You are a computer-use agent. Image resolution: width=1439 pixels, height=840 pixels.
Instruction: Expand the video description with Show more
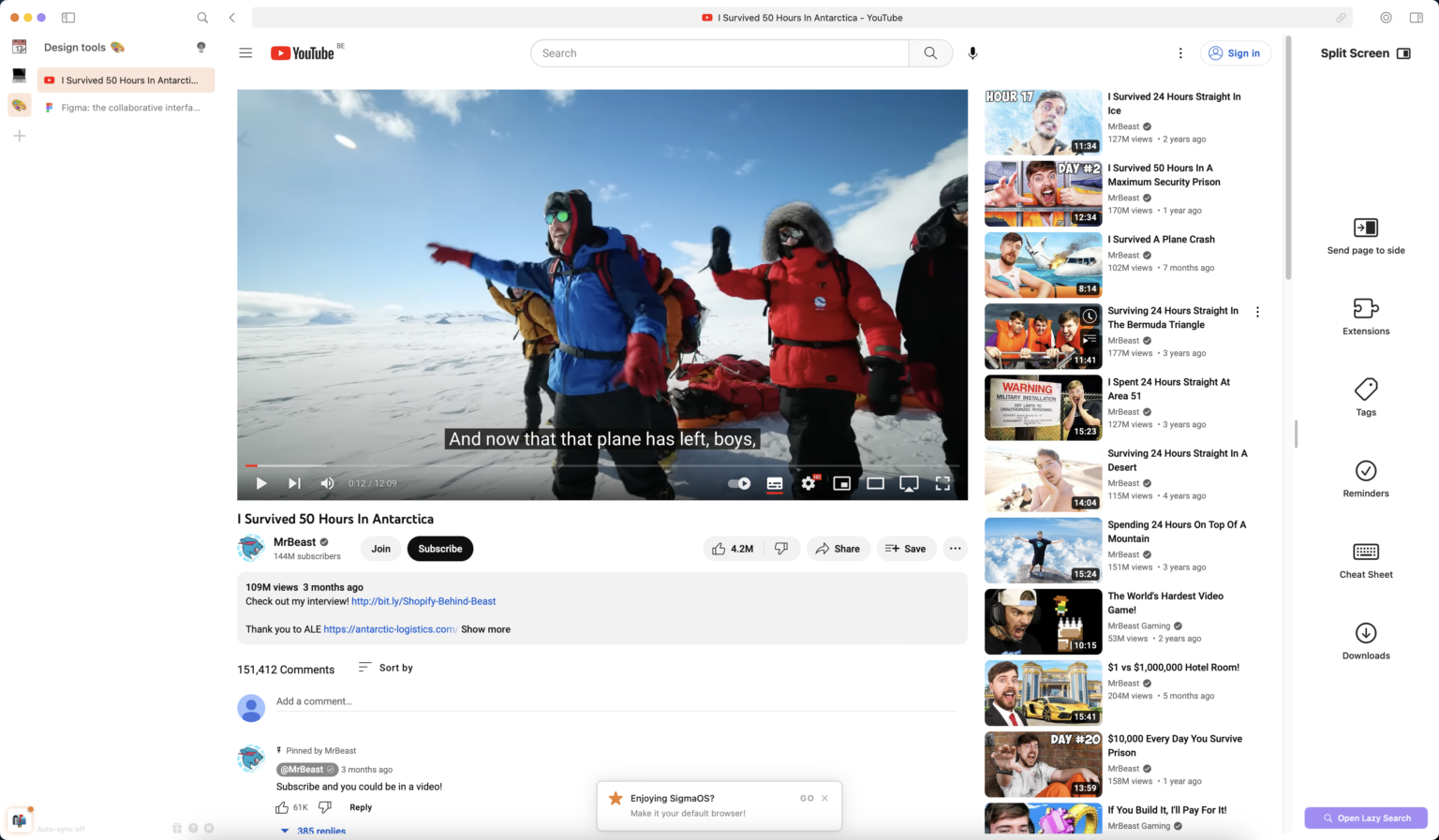point(485,628)
